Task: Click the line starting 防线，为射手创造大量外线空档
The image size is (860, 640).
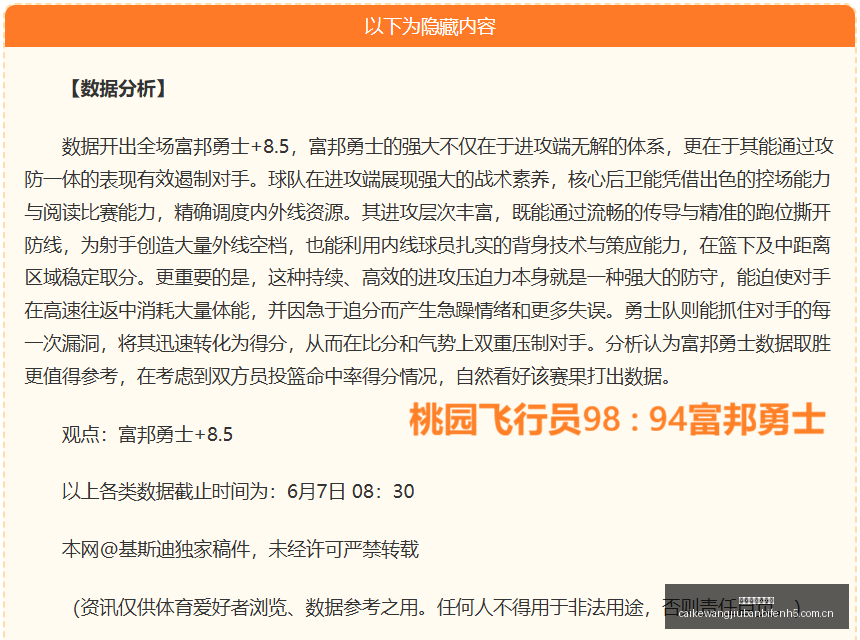Action: point(427,245)
